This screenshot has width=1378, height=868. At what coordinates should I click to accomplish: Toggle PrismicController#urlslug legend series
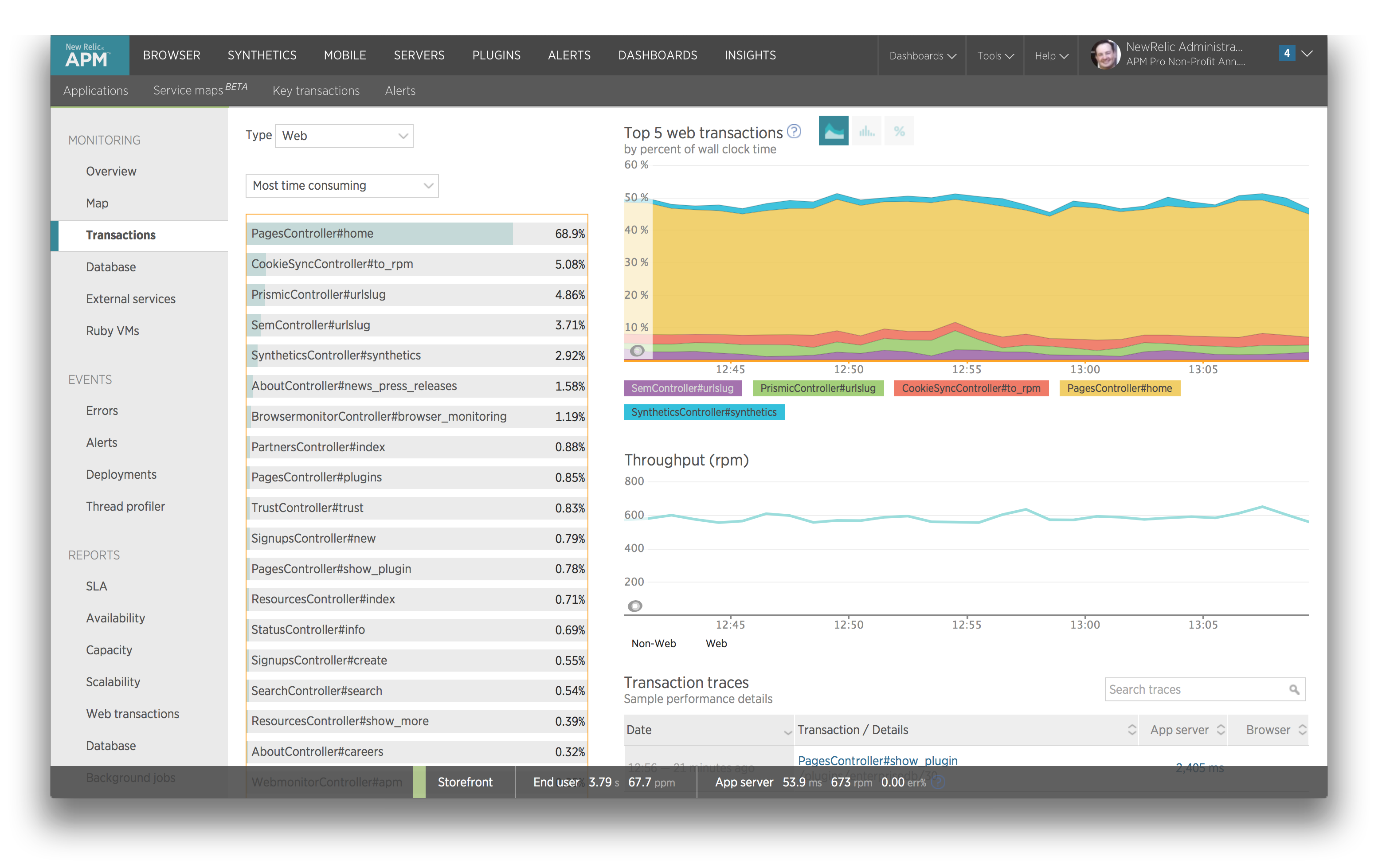tap(818, 388)
